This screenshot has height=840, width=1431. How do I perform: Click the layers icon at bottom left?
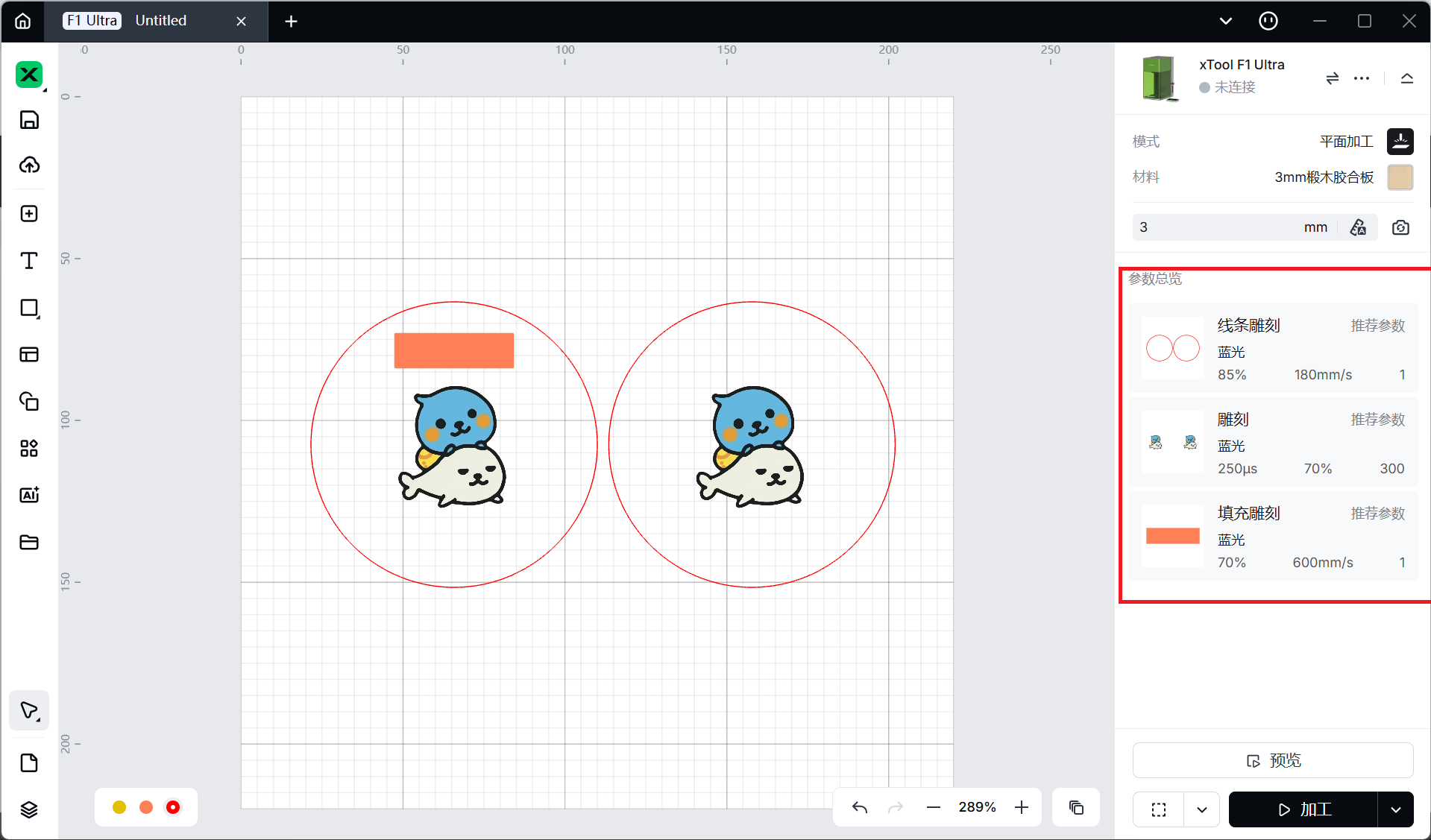(x=29, y=809)
